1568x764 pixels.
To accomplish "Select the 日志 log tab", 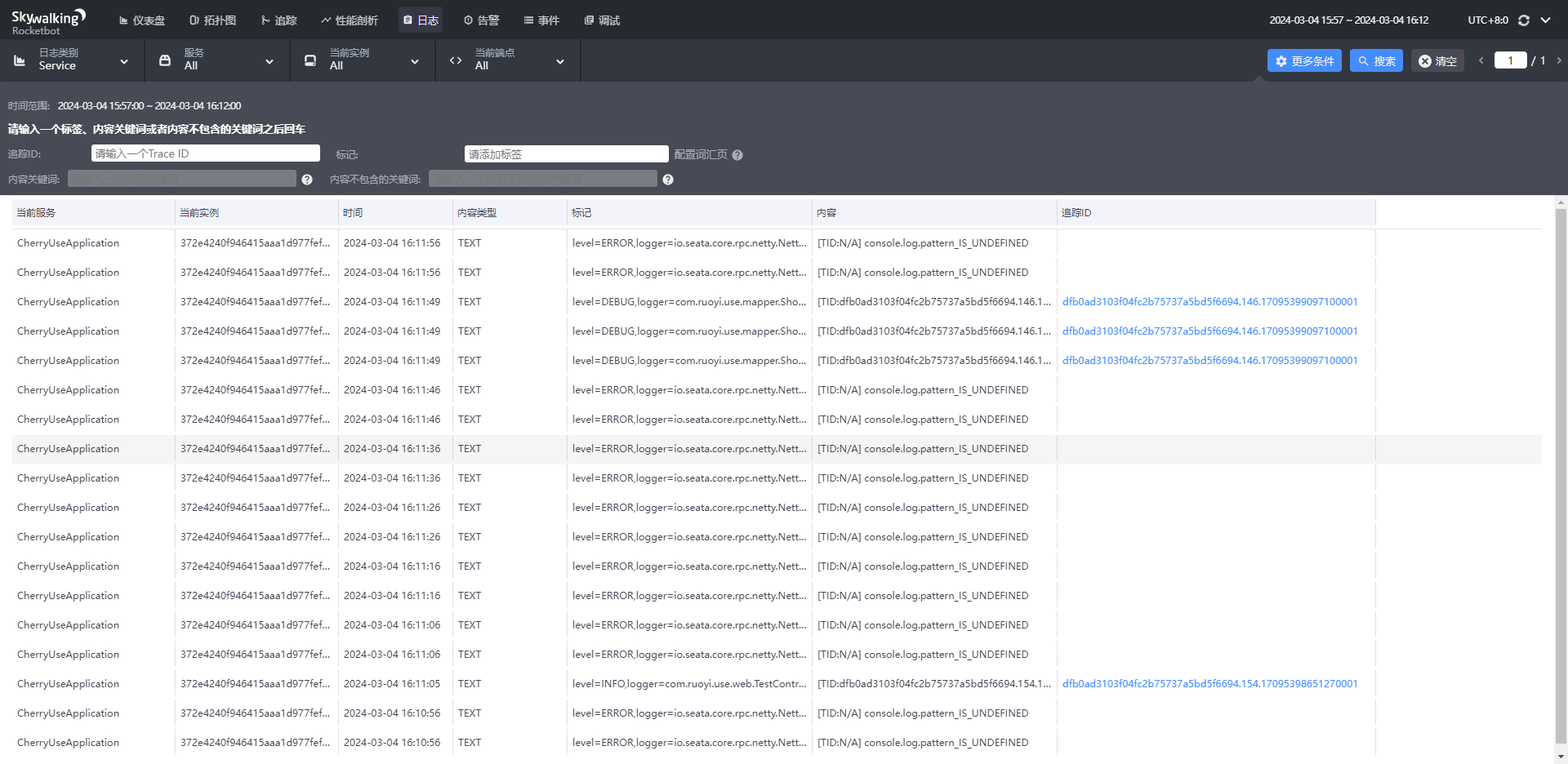I will pyautogui.click(x=421, y=20).
